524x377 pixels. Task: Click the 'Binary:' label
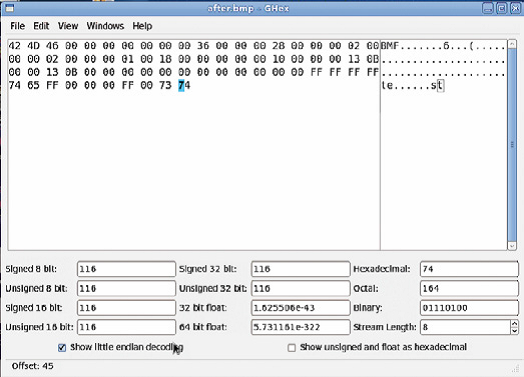tap(367, 308)
